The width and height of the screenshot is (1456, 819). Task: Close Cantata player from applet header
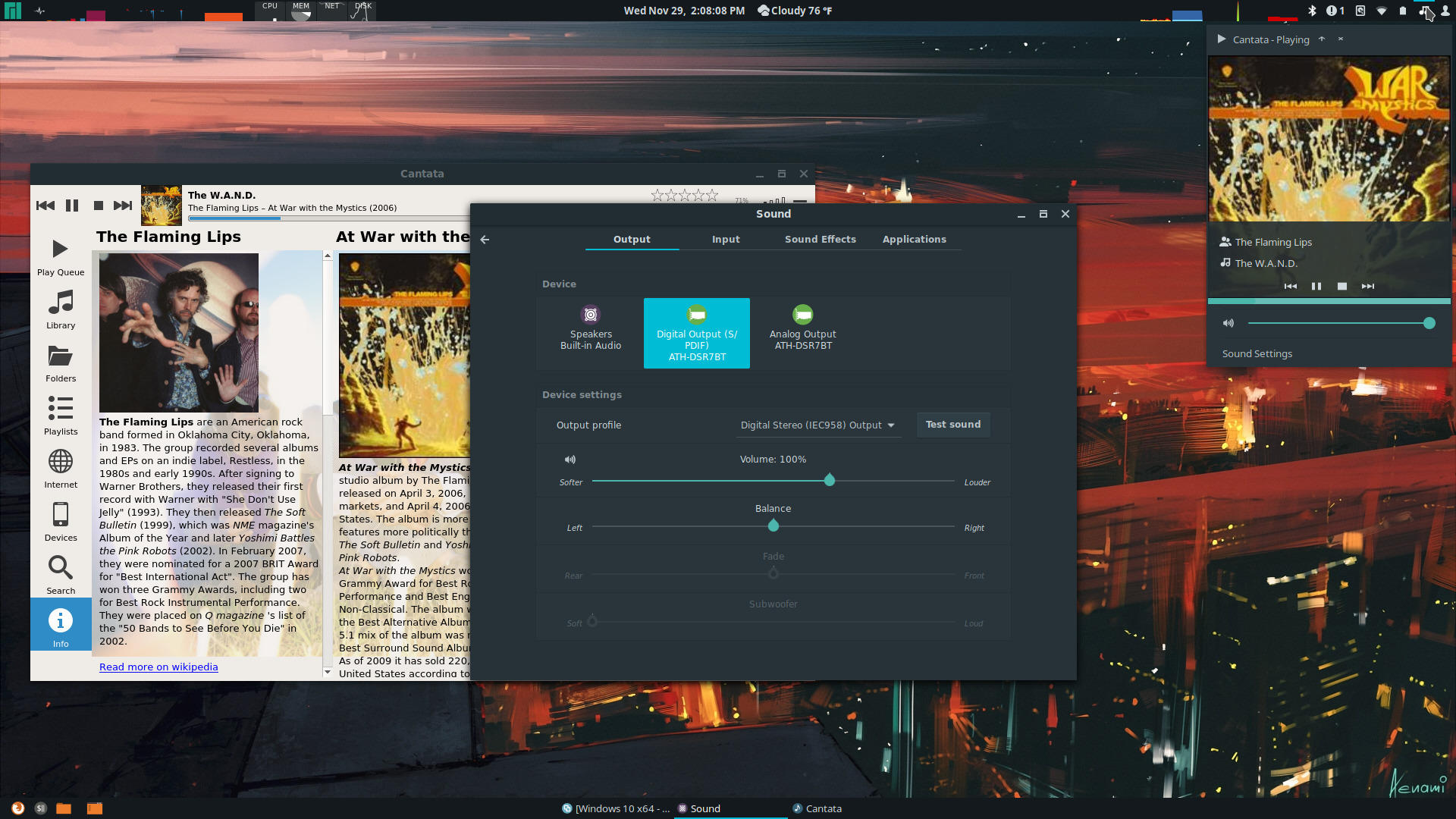1341,39
